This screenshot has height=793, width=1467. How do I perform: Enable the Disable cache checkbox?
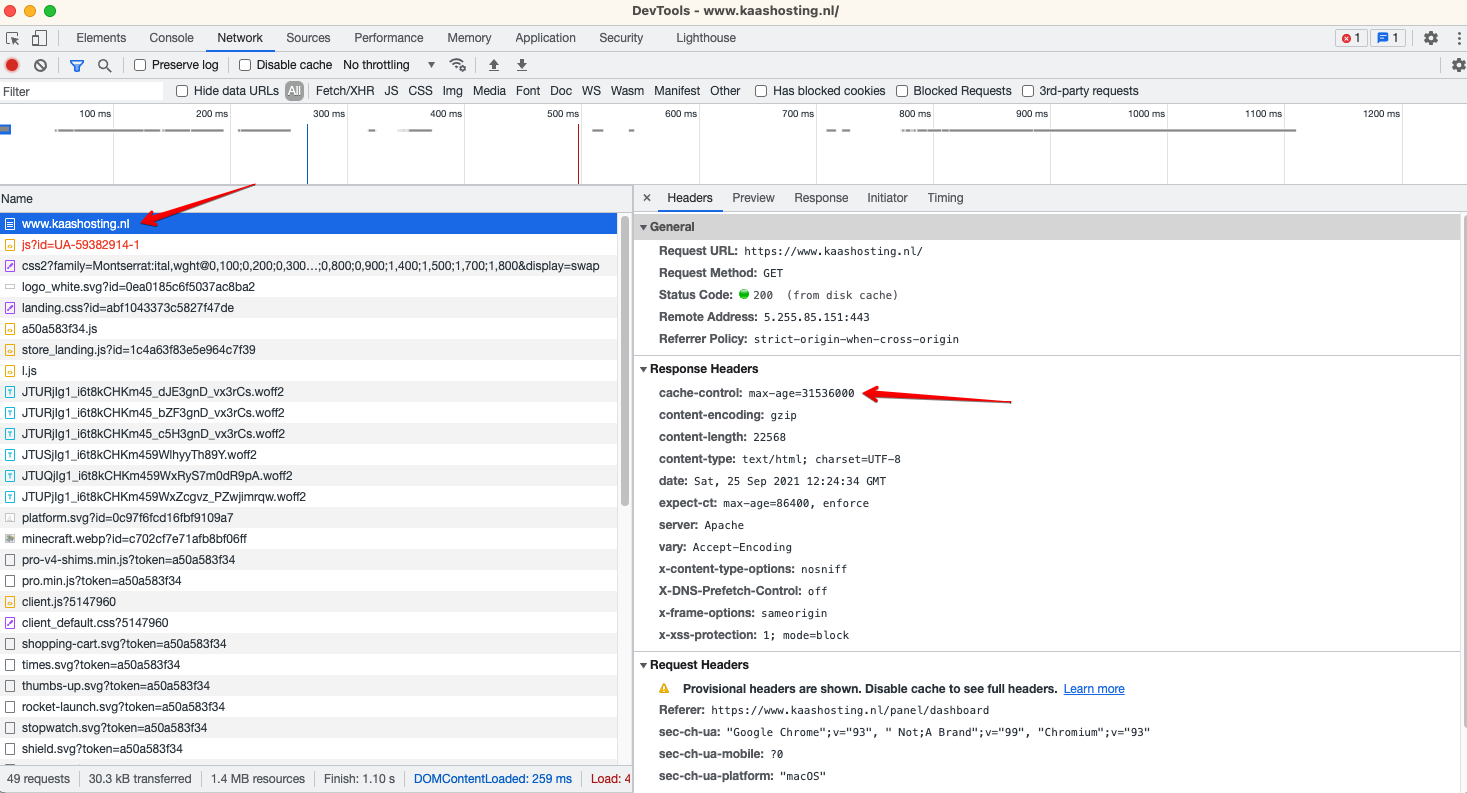tap(245, 65)
